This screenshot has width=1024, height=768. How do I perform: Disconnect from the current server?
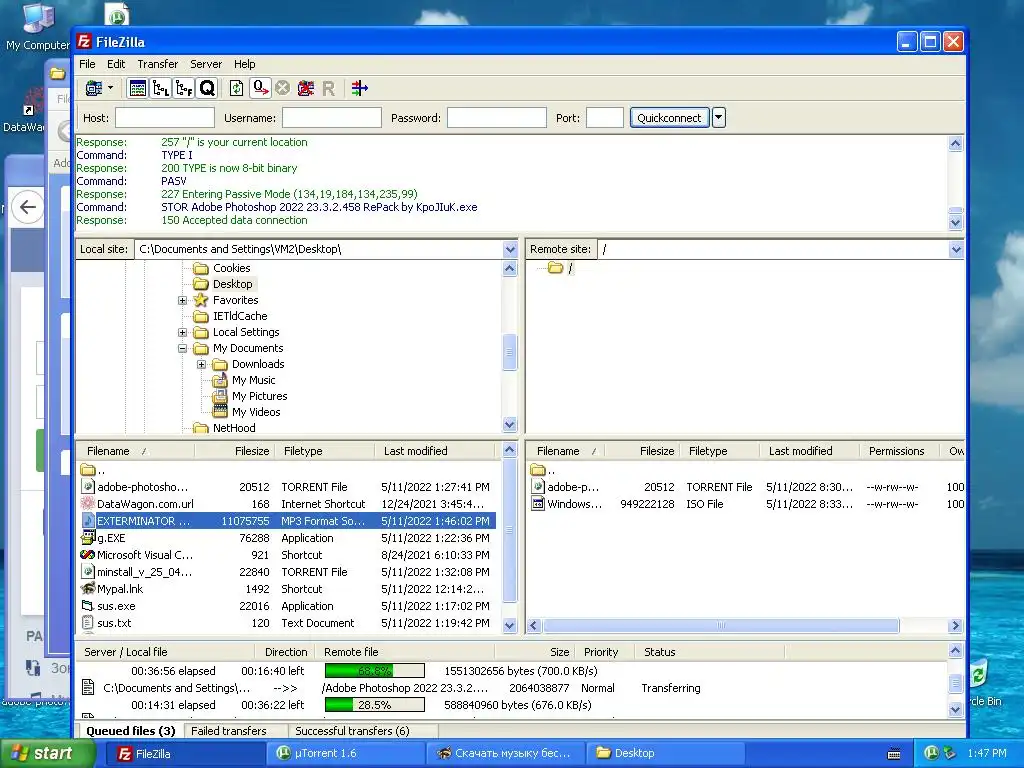[306, 88]
